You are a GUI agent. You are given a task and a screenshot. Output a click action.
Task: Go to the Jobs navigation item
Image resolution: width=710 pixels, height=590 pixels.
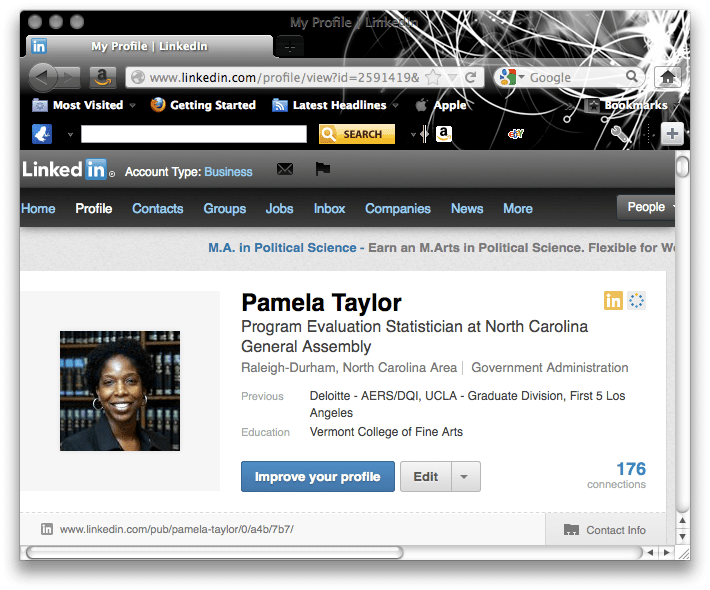point(279,208)
